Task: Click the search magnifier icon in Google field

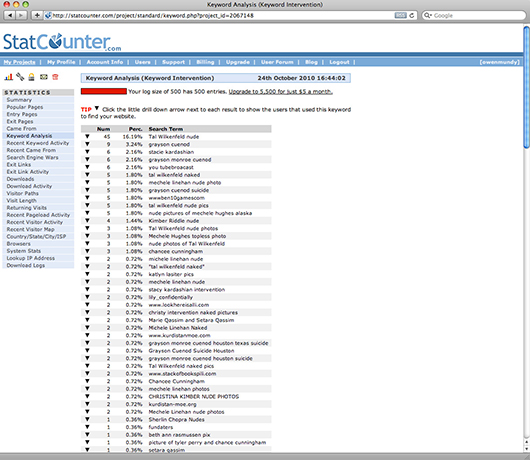Action: click(x=428, y=15)
